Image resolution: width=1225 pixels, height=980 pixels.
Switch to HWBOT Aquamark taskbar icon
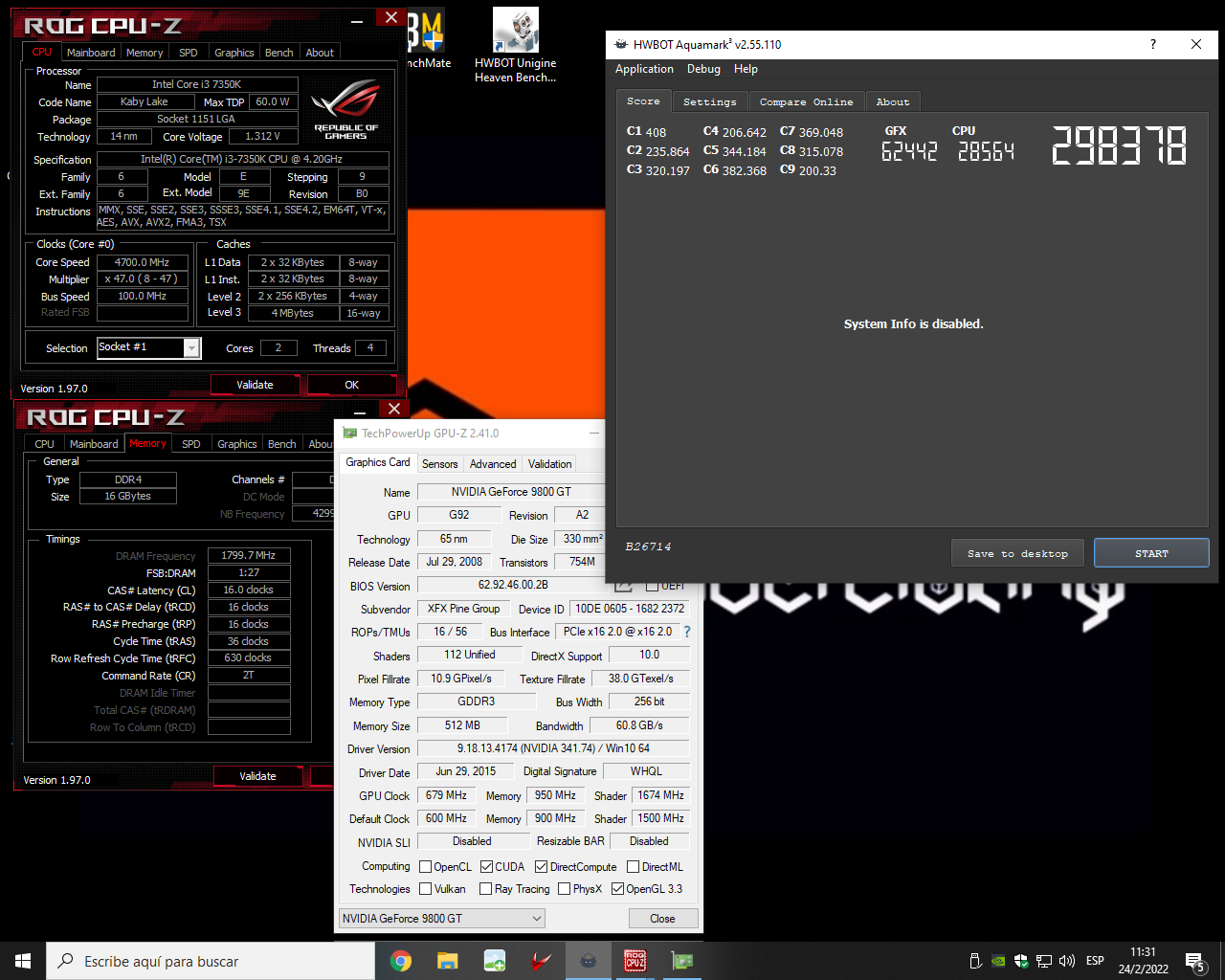tap(589, 961)
